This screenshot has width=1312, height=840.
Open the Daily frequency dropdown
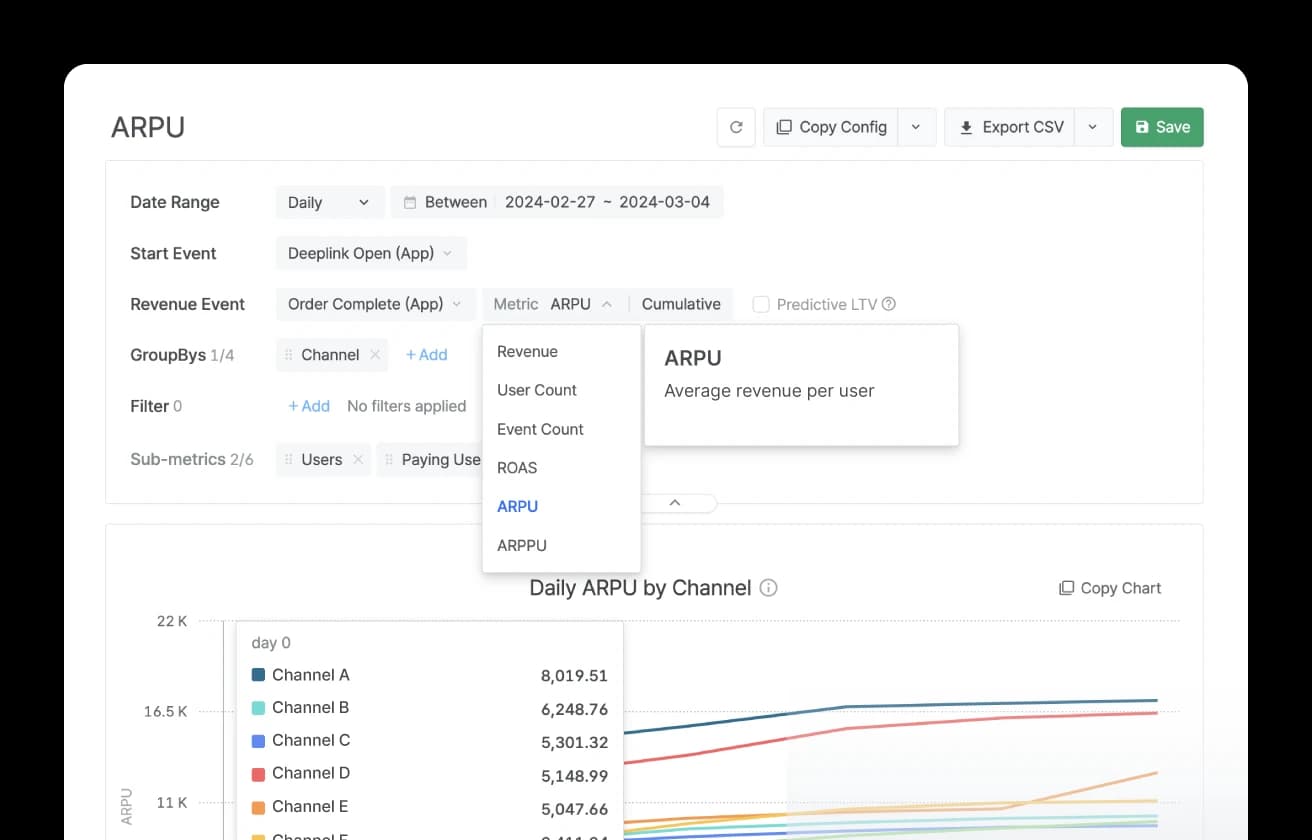pos(329,201)
